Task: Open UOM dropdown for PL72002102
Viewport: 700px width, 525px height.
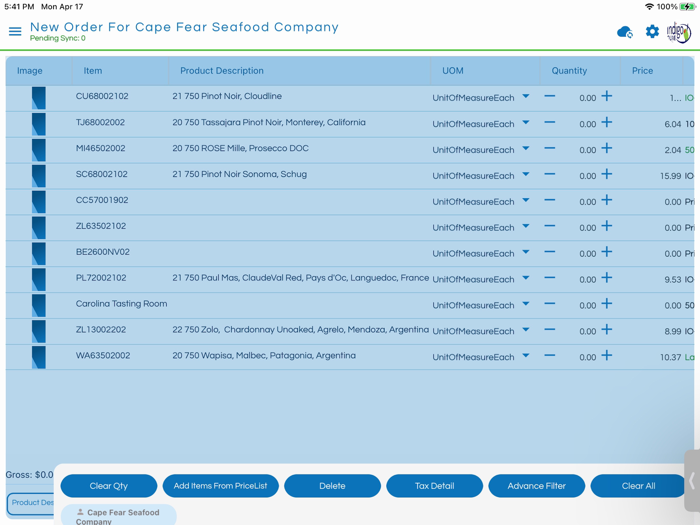Action: (x=526, y=277)
